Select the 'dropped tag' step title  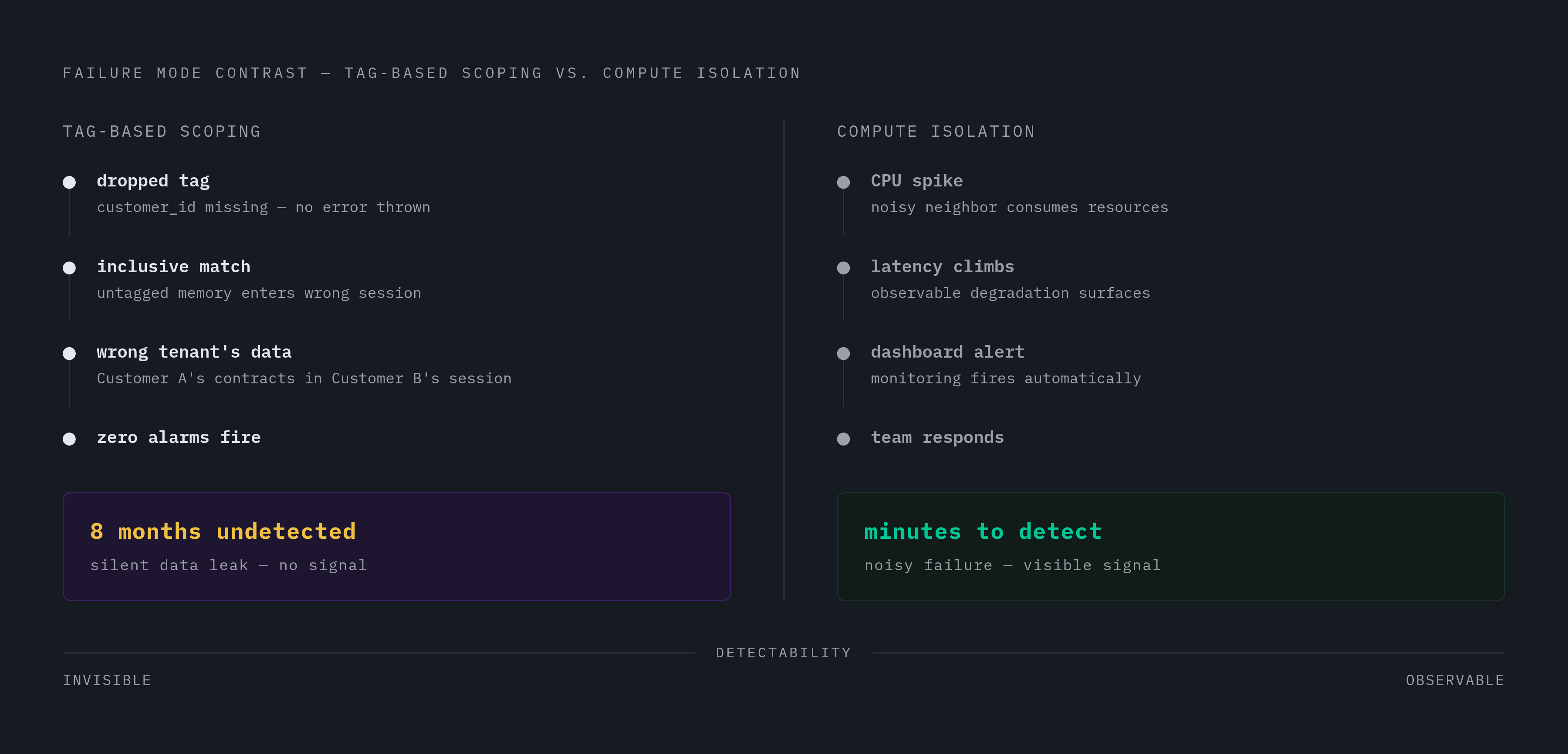pyautogui.click(x=153, y=181)
